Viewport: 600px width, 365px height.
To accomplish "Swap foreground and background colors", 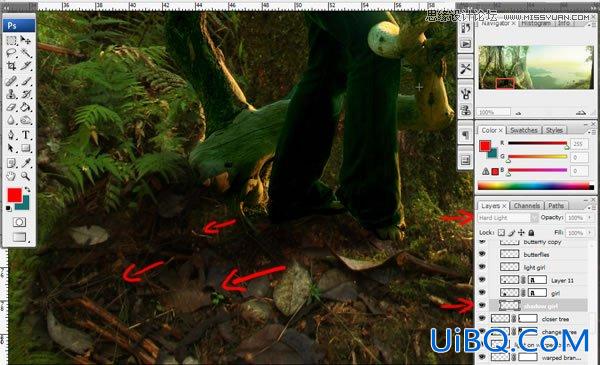I will [x=27, y=189].
